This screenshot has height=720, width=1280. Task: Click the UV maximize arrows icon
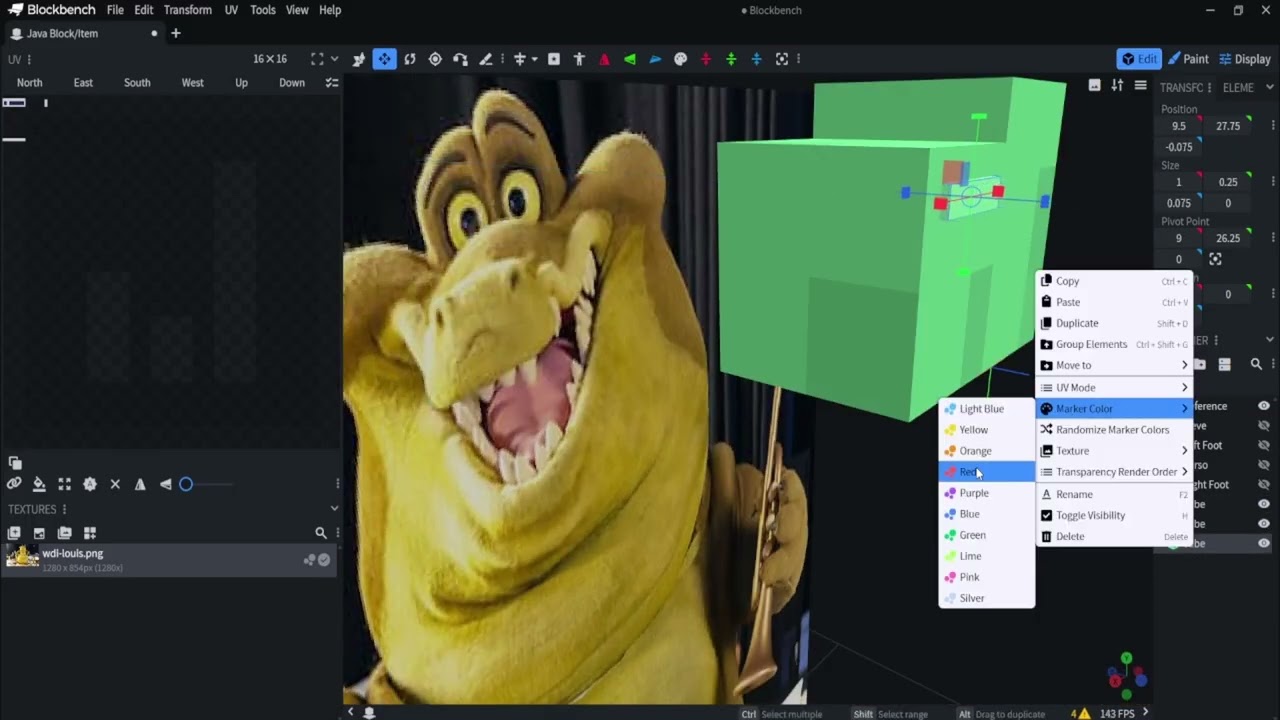point(64,484)
